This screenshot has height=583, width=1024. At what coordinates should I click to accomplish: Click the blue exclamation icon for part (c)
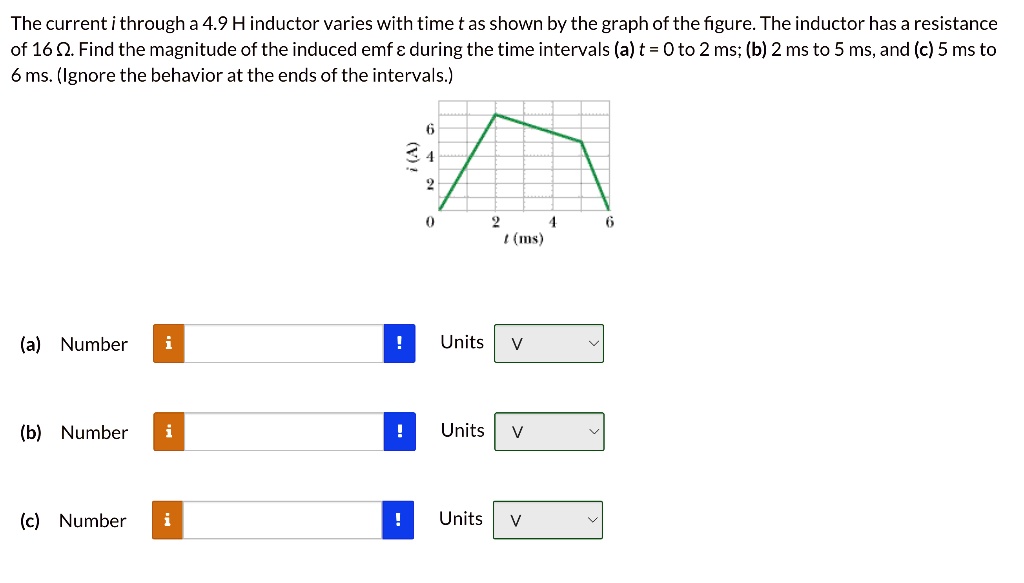pyautogui.click(x=396, y=520)
